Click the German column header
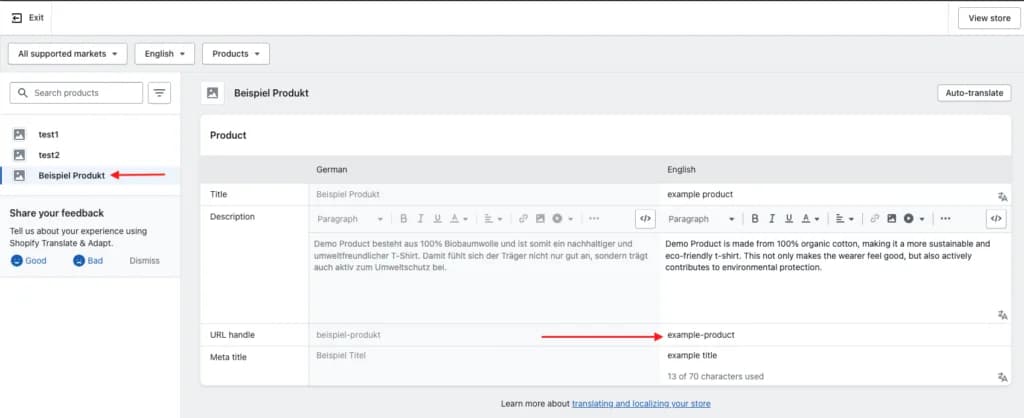Viewport: 1024px width, 418px height. pos(332,170)
